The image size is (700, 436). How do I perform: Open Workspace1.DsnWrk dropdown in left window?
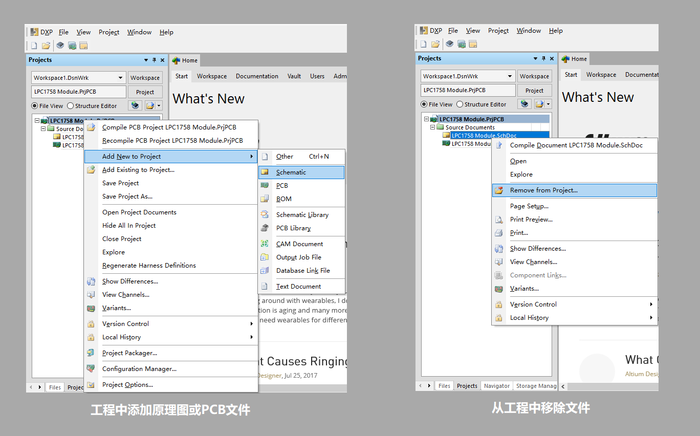coord(120,78)
